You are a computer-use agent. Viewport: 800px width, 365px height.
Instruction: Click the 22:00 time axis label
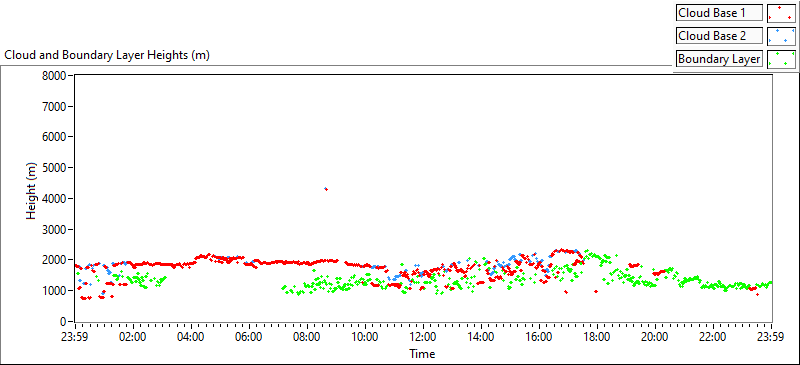[713, 337]
